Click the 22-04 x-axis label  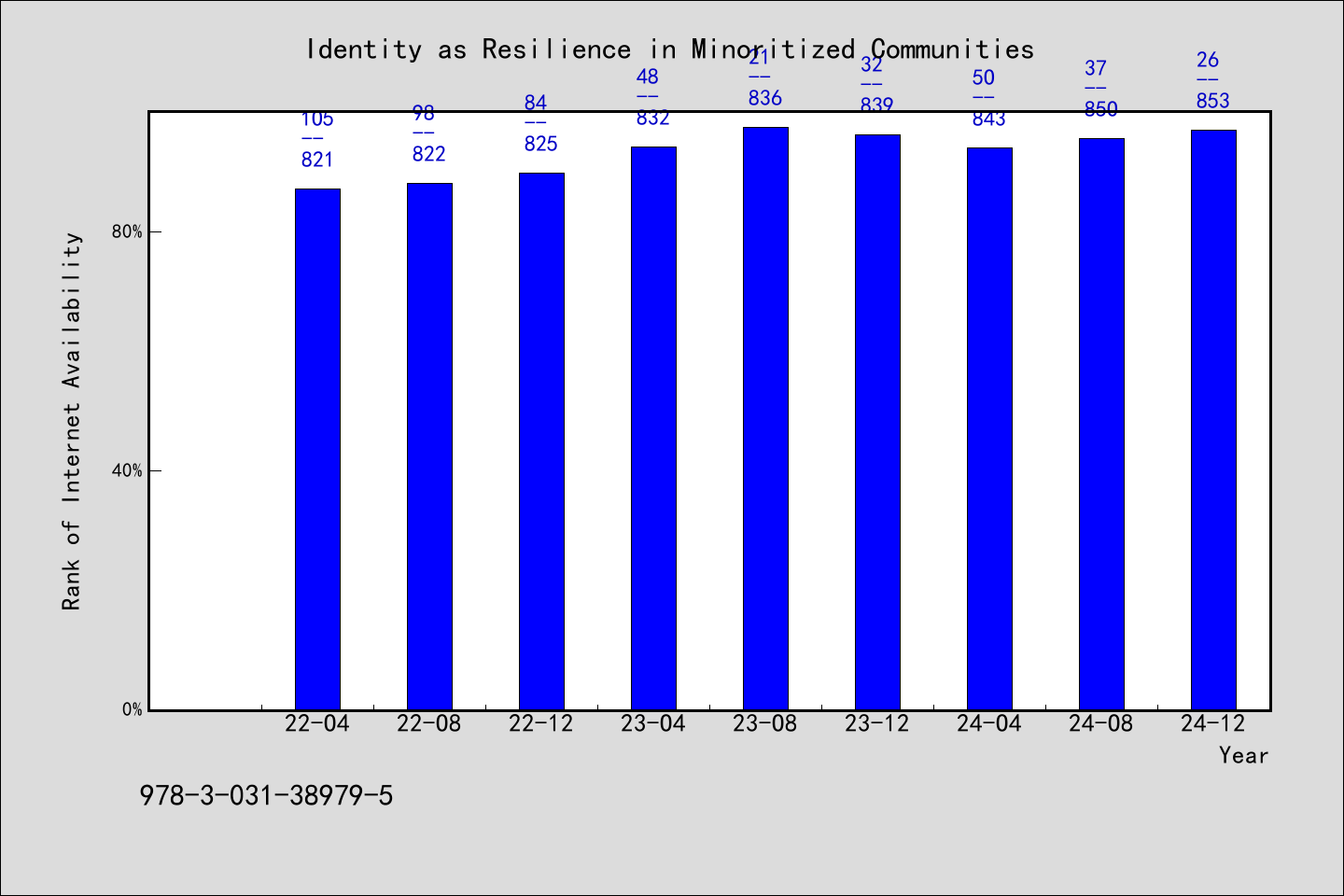point(317,723)
